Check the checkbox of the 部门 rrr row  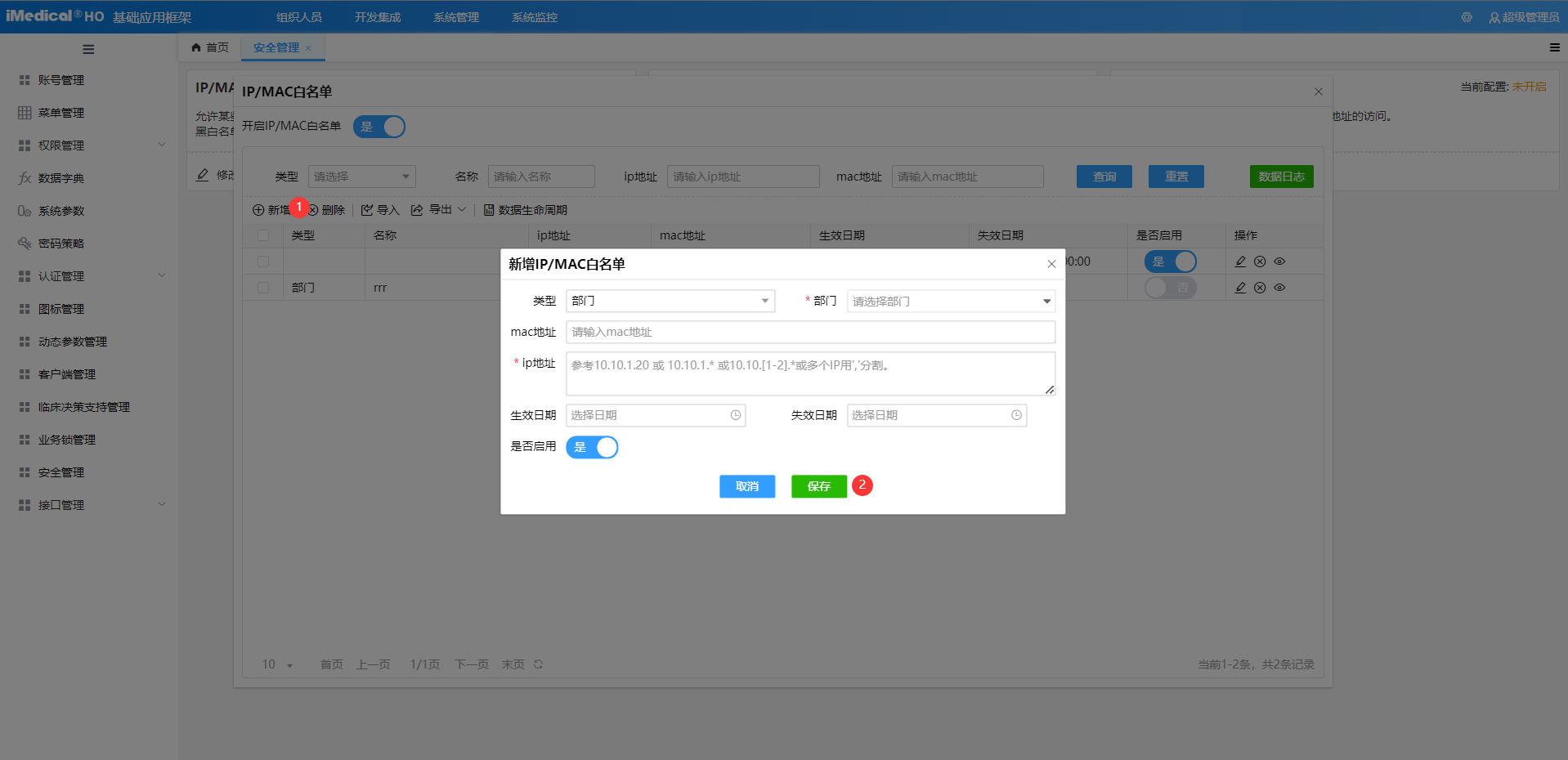point(263,288)
